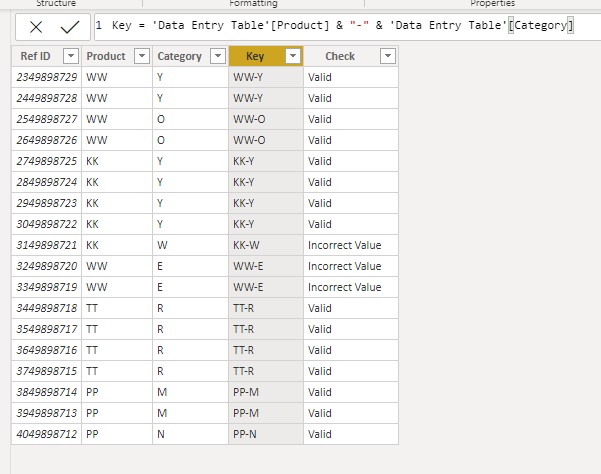
Task: Click Ref ID cell 3149898721
Action: (46, 245)
